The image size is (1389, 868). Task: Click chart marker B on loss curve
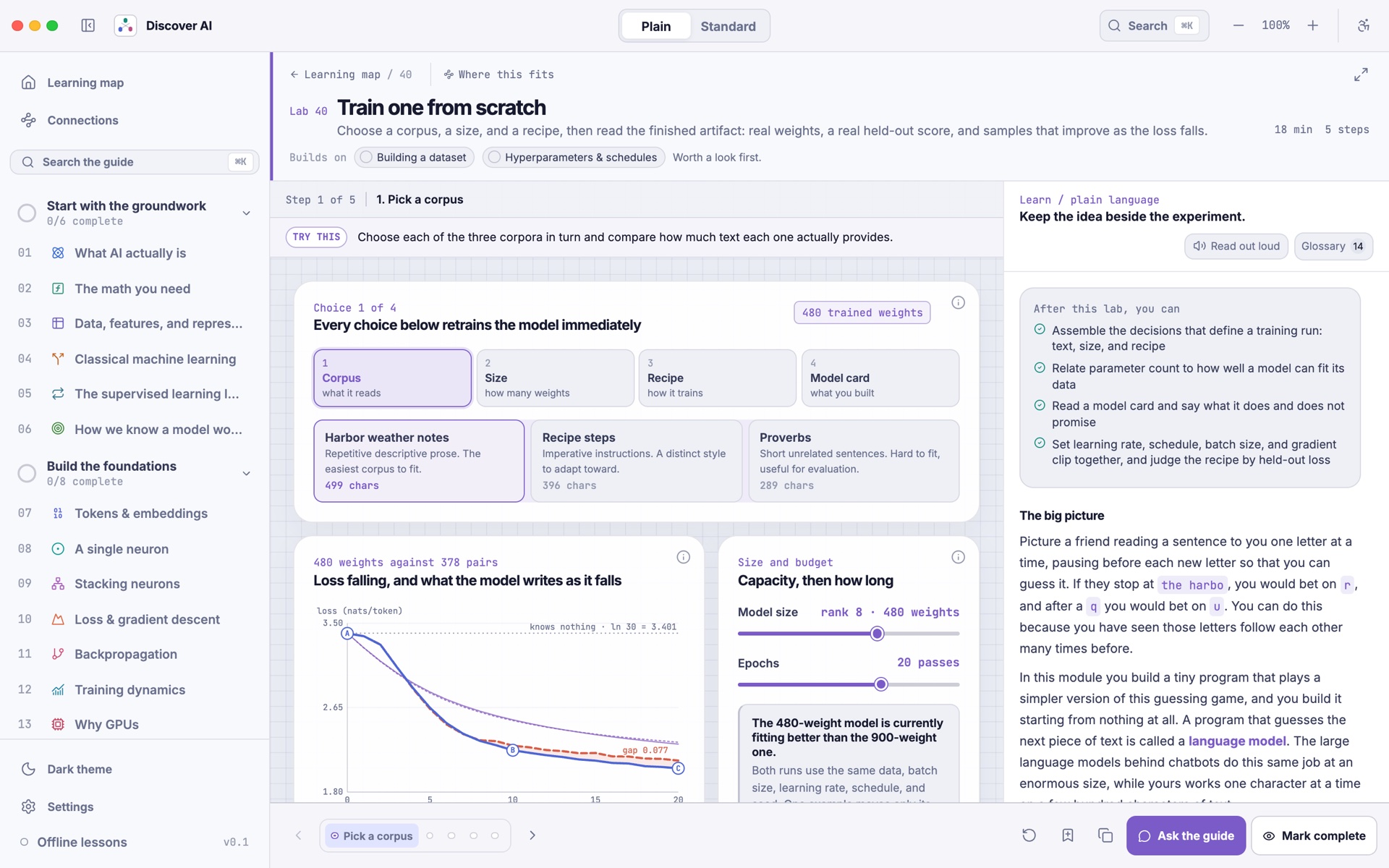(x=513, y=750)
